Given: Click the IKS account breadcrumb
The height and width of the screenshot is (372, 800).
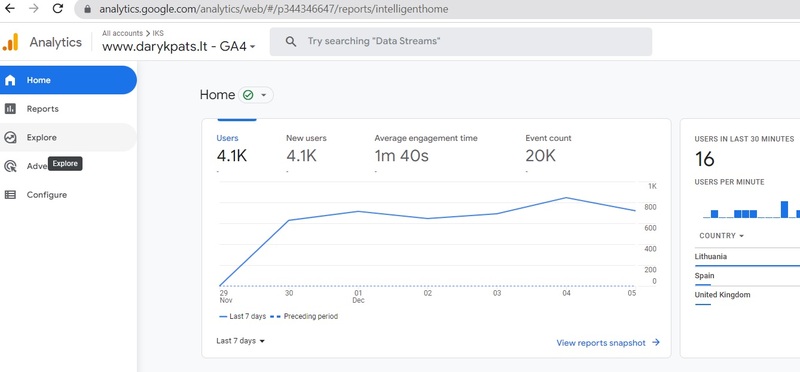Looking at the screenshot, I should coord(158,33).
